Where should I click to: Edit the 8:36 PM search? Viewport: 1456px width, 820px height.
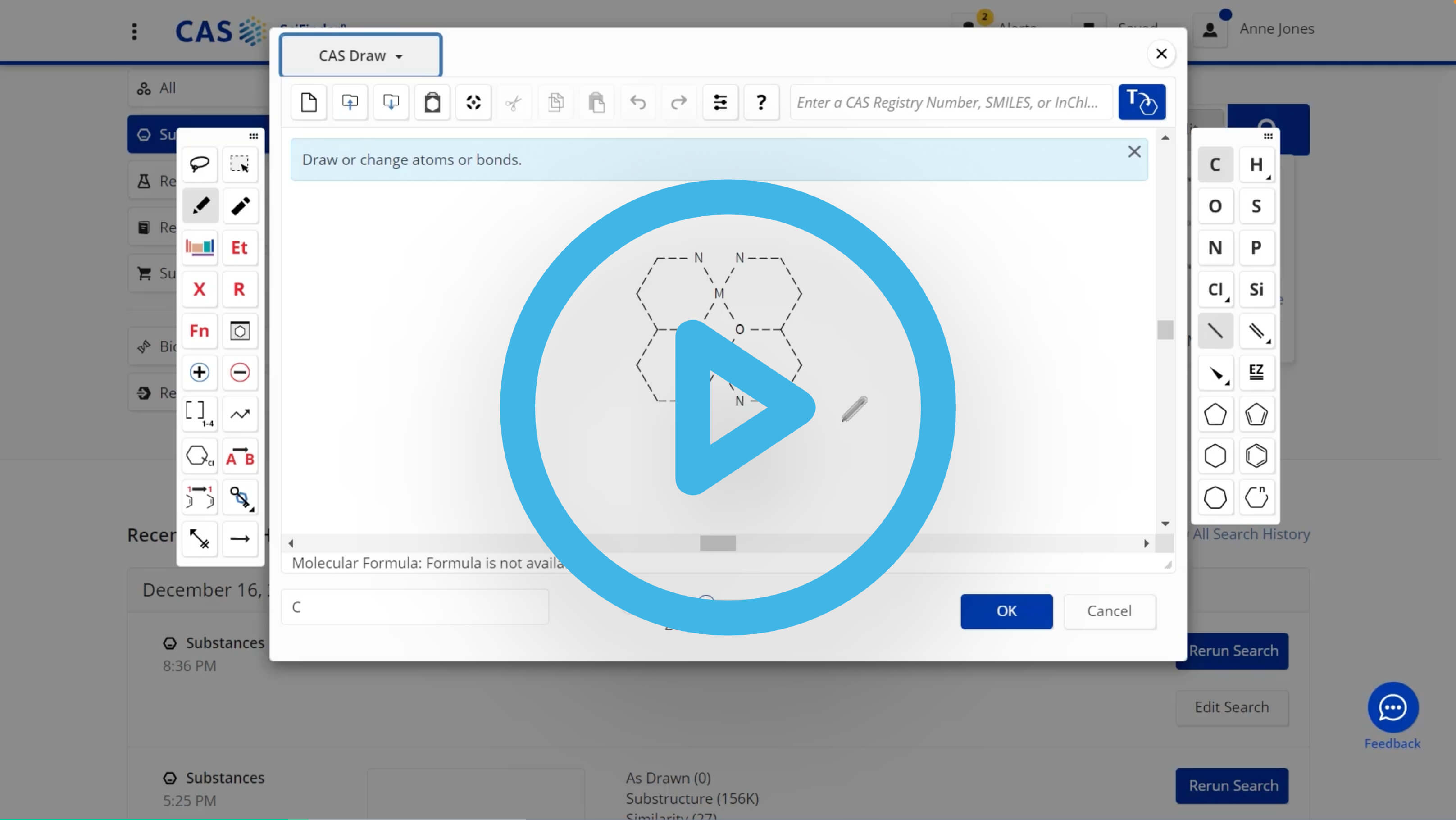pos(1232,707)
